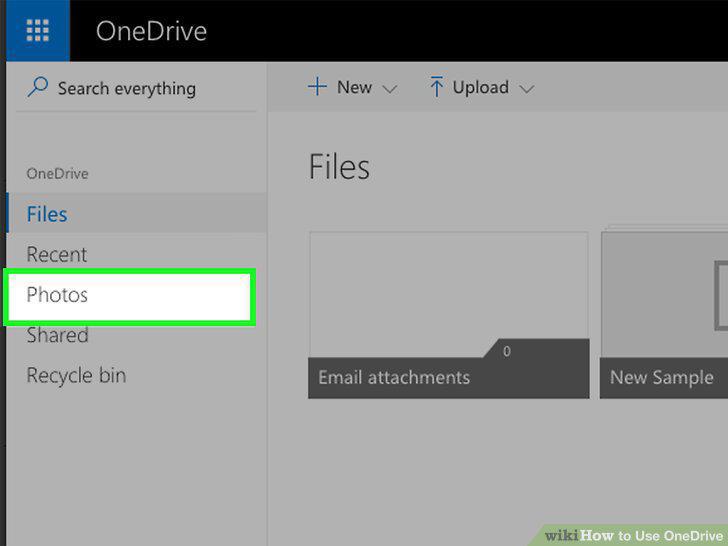Open the app launcher grid icon
The width and height of the screenshot is (728, 546).
click(x=38, y=31)
